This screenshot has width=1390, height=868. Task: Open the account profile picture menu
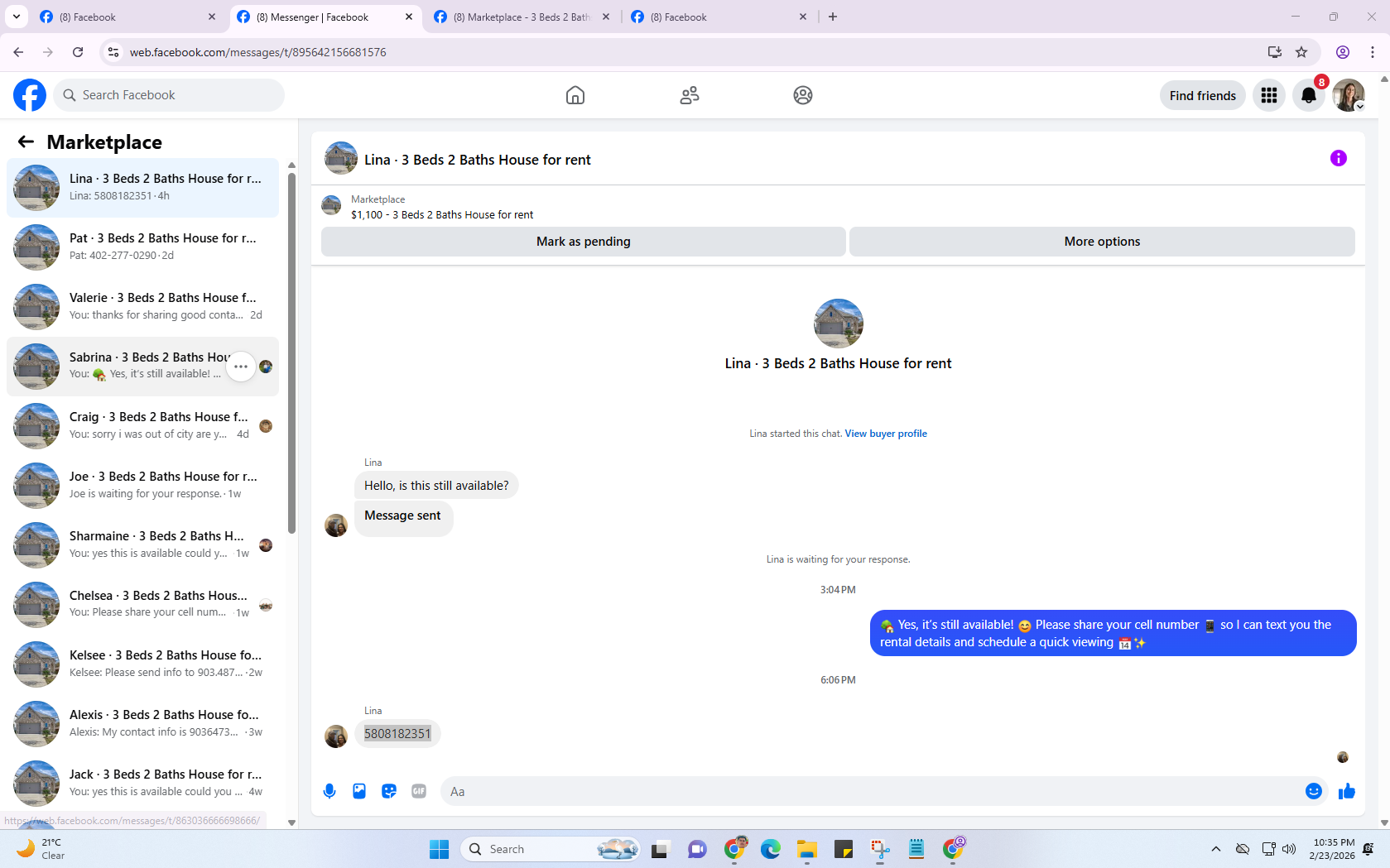(x=1349, y=95)
